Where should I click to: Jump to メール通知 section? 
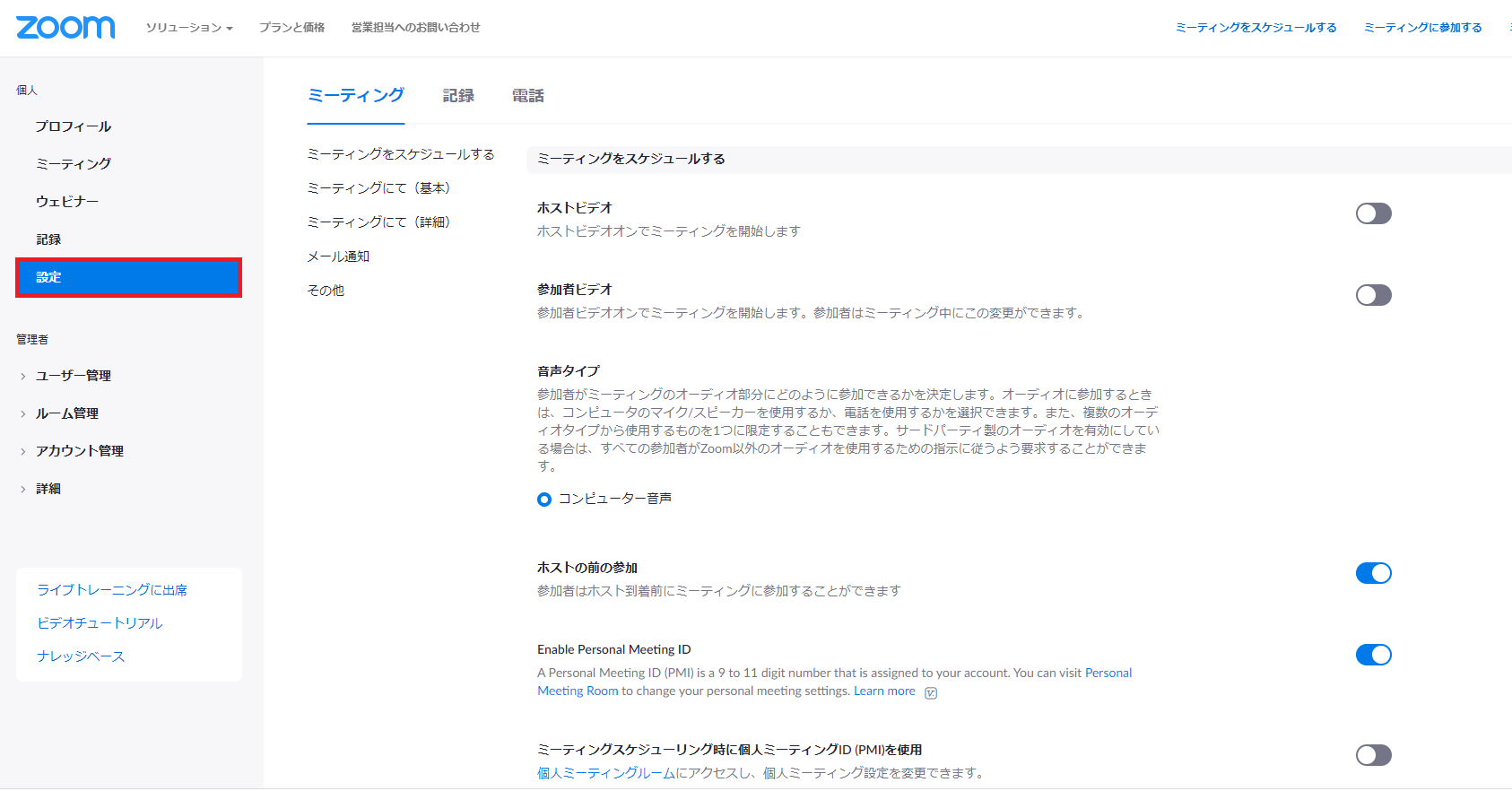[x=338, y=256]
